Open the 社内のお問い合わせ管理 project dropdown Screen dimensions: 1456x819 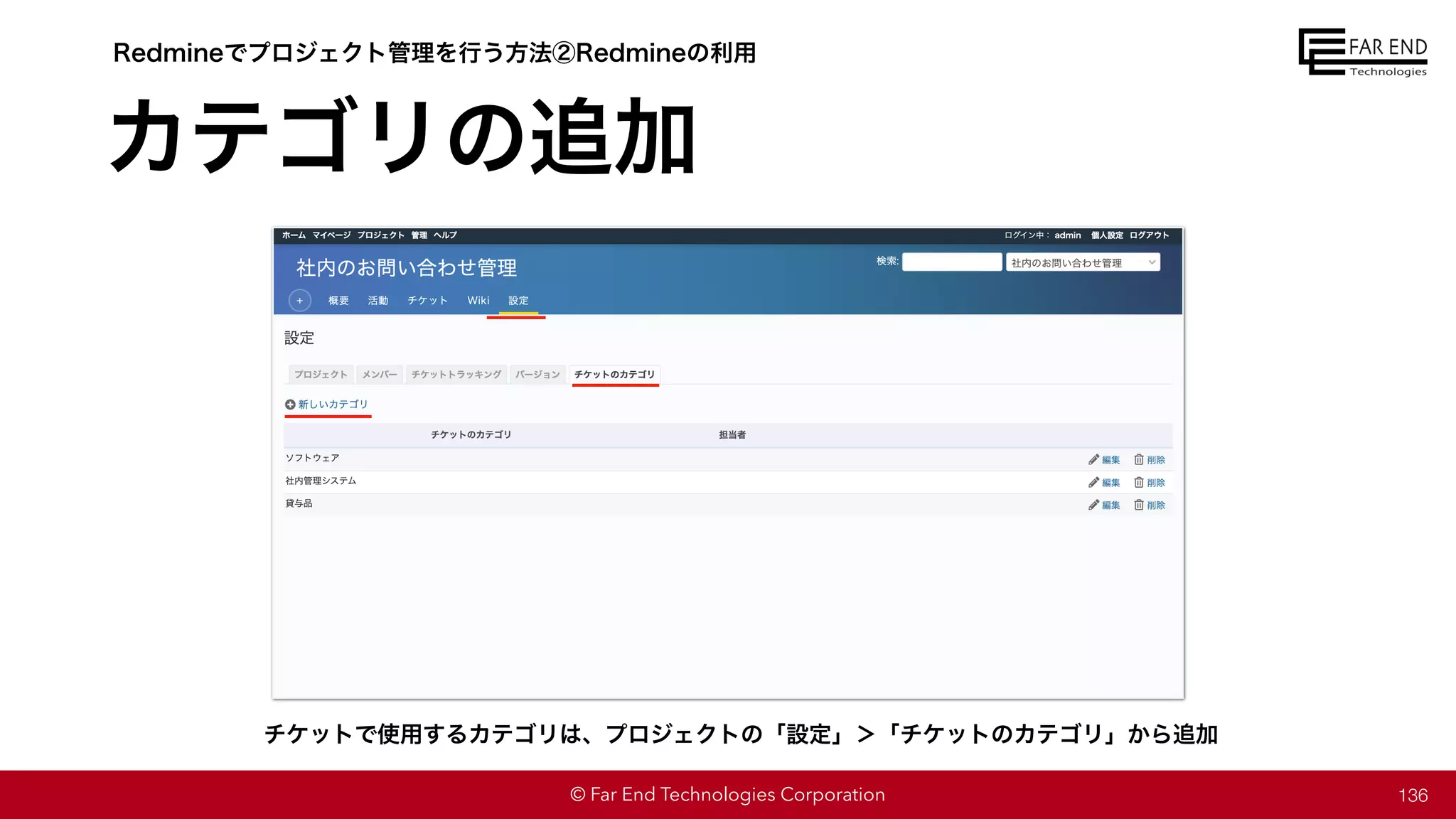tap(1083, 262)
